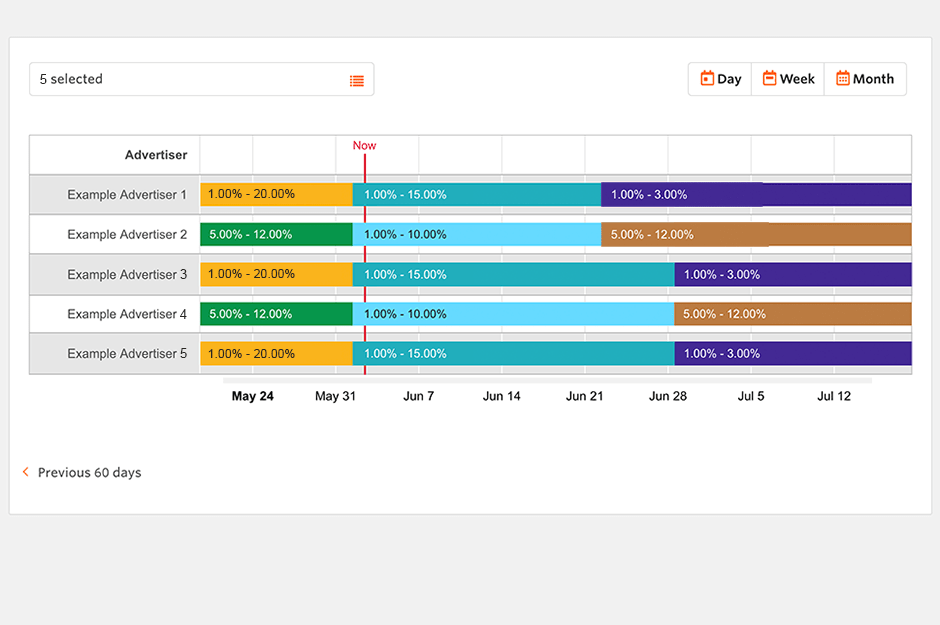Image resolution: width=940 pixels, height=625 pixels.
Task: Click the calendar icon next to Week
Action: 769,78
